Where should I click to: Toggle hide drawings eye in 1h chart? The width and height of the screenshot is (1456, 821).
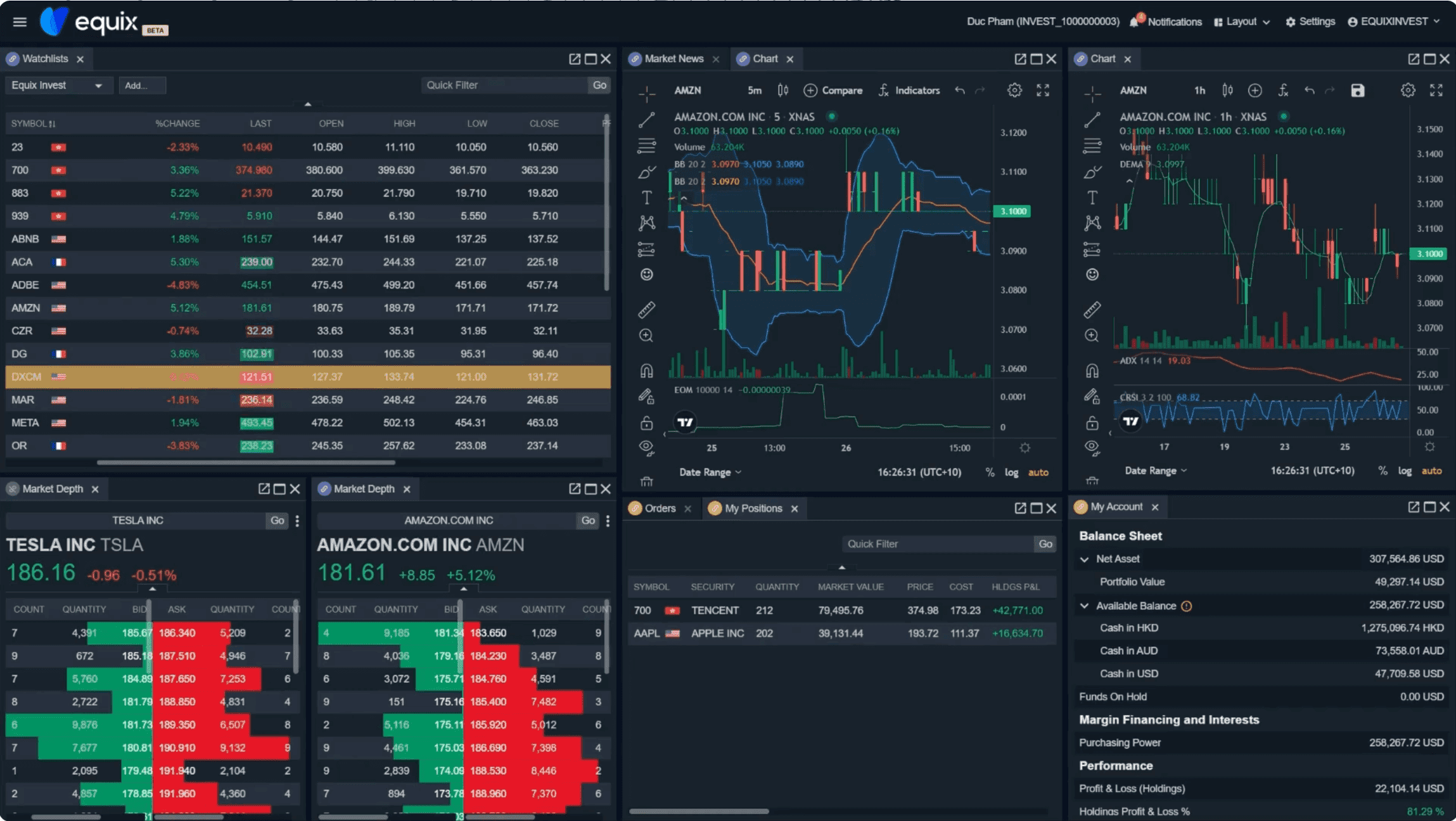pyautogui.click(x=1092, y=448)
